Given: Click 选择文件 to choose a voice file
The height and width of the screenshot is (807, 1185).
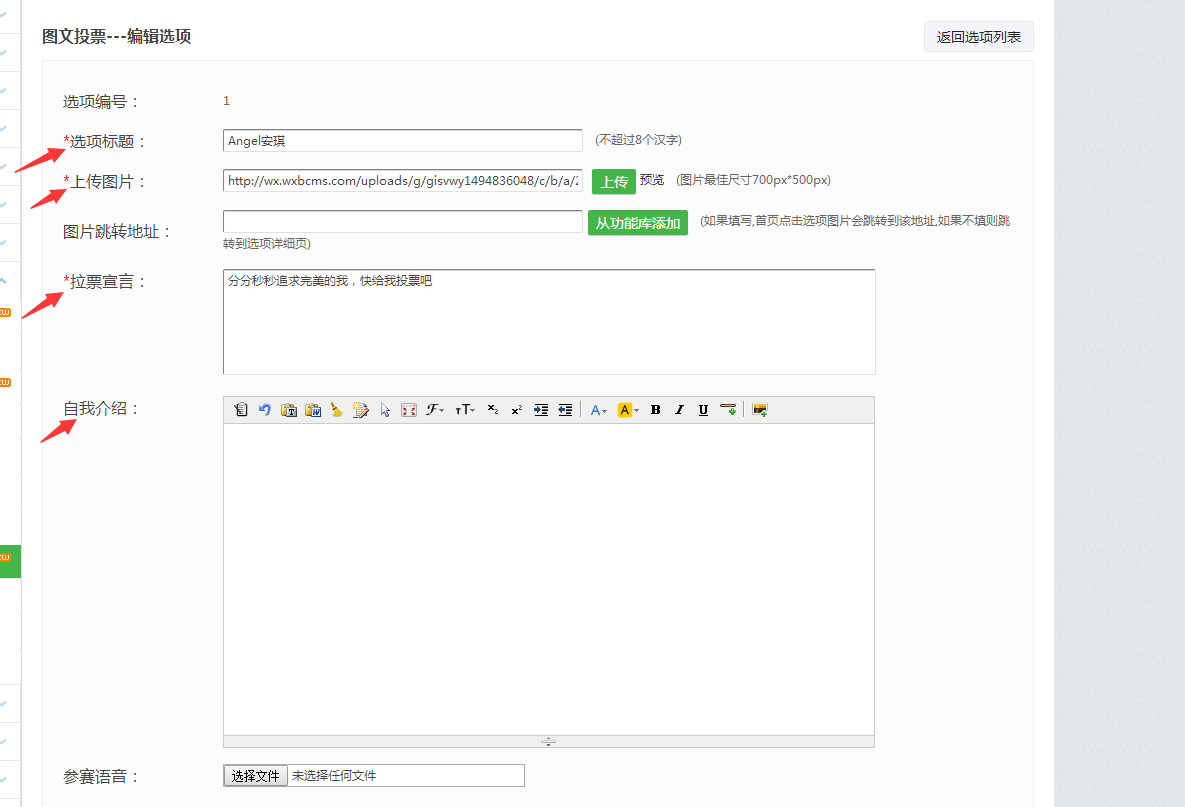Looking at the screenshot, I should 255,775.
